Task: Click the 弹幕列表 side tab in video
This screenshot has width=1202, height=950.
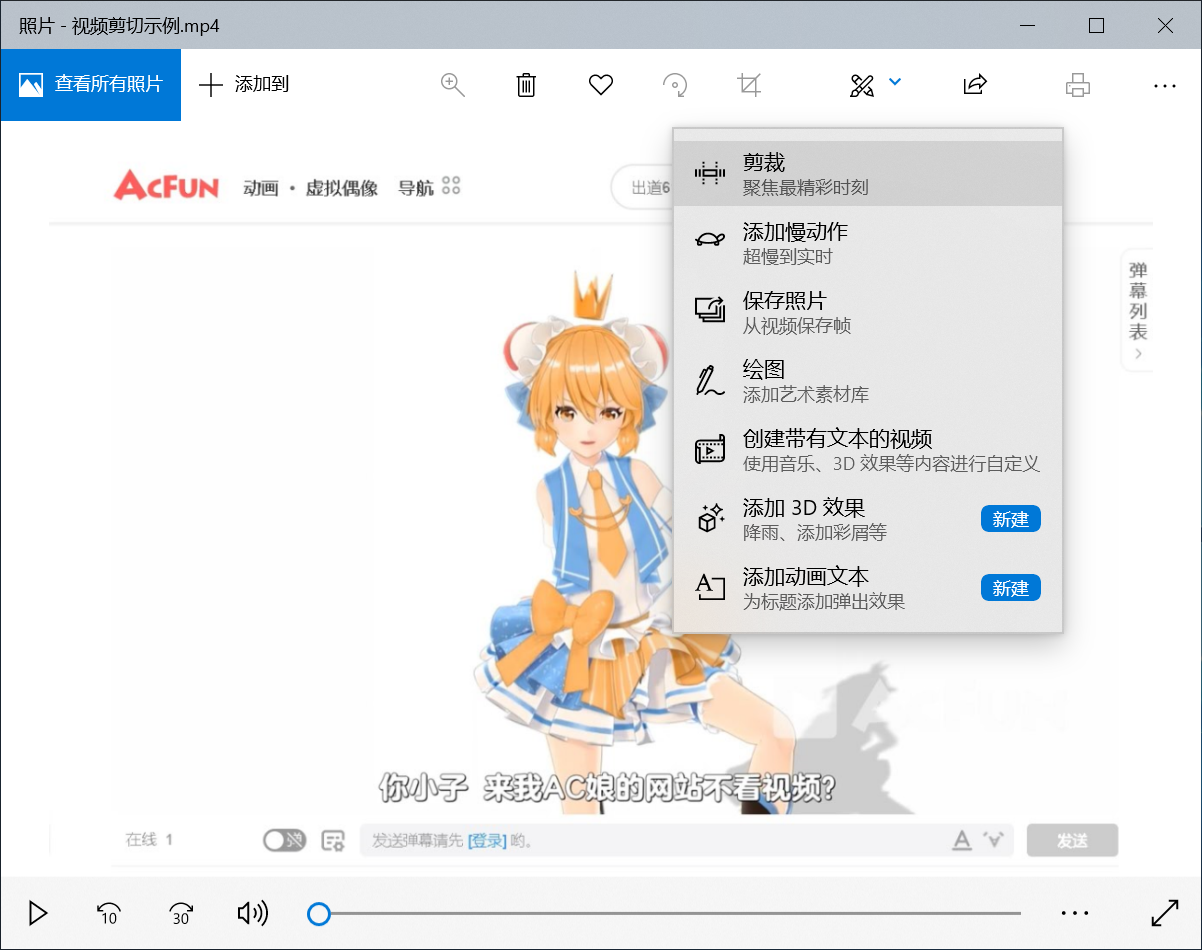Action: 1138,310
